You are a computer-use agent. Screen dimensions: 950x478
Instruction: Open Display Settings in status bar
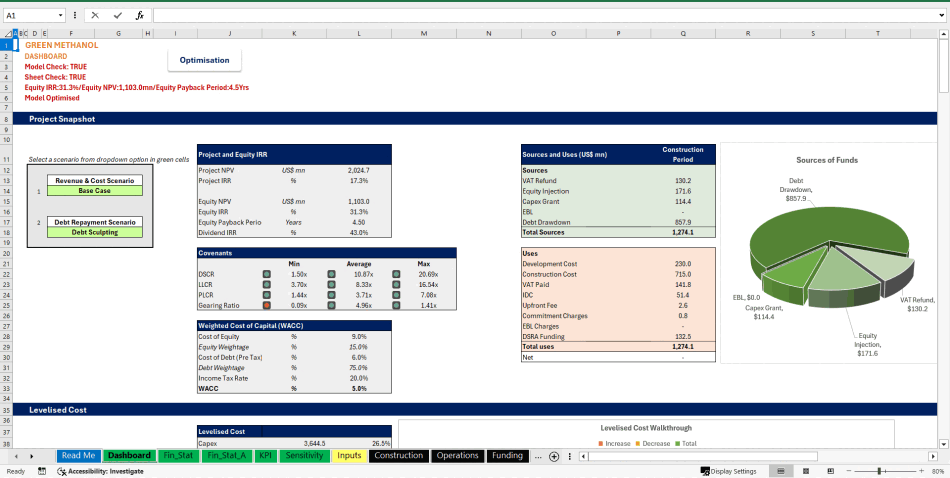pos(728,471)
